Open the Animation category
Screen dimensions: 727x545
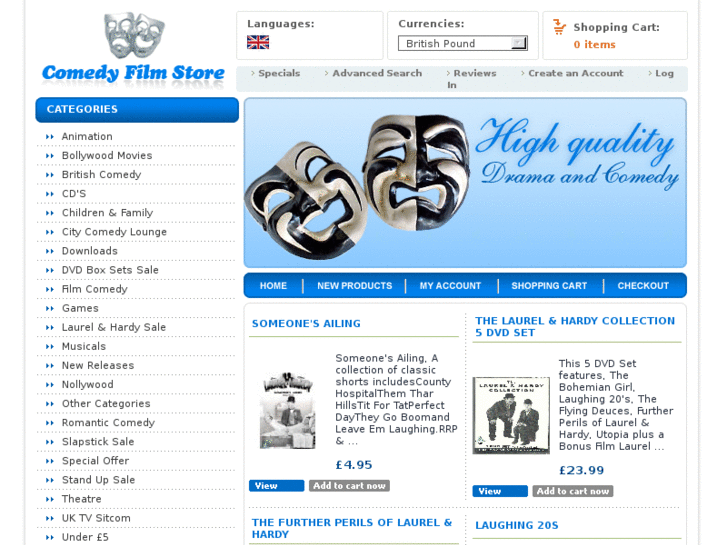87,136
